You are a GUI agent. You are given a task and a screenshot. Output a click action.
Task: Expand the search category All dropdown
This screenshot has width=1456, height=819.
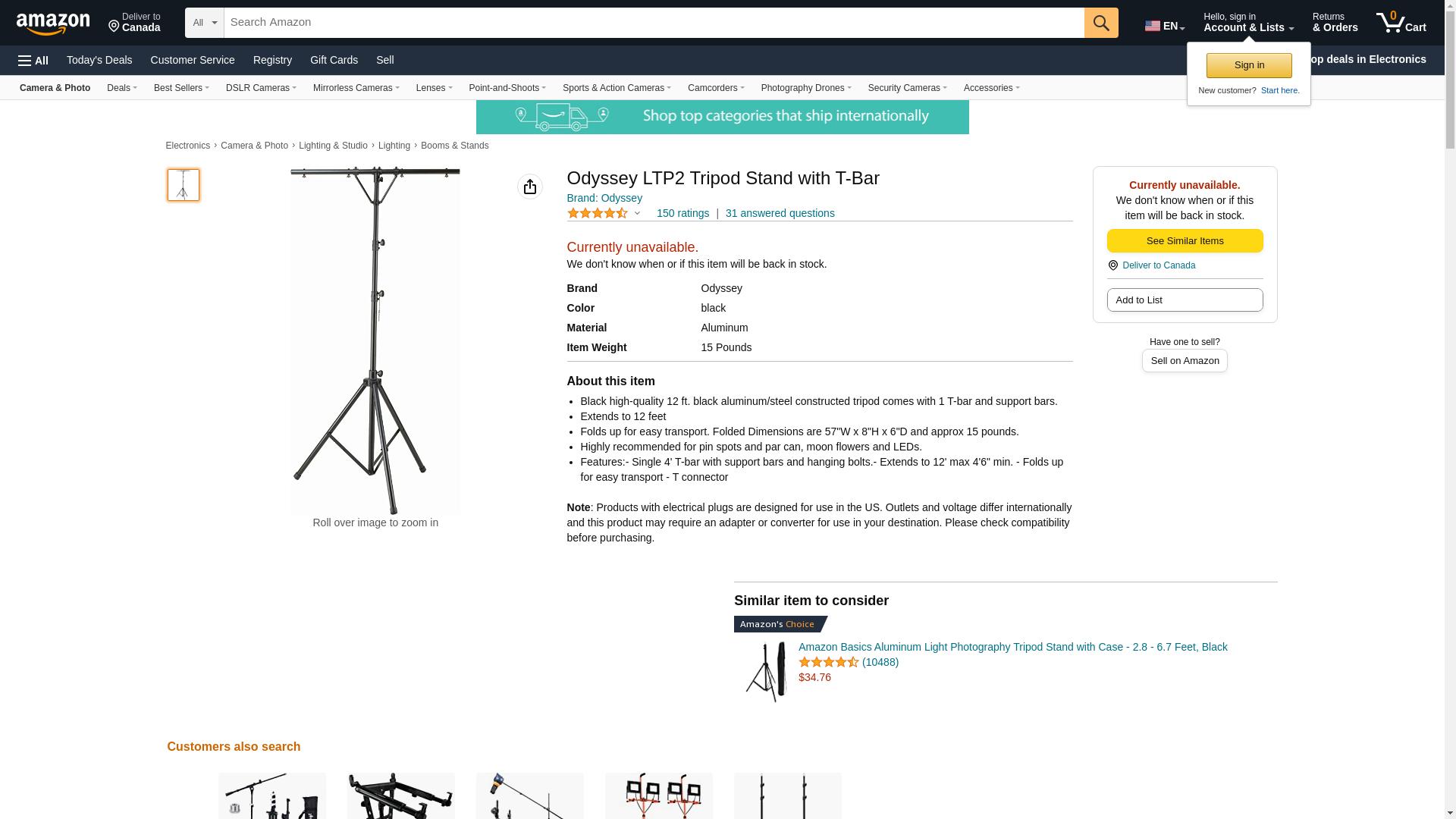(205, 23)
